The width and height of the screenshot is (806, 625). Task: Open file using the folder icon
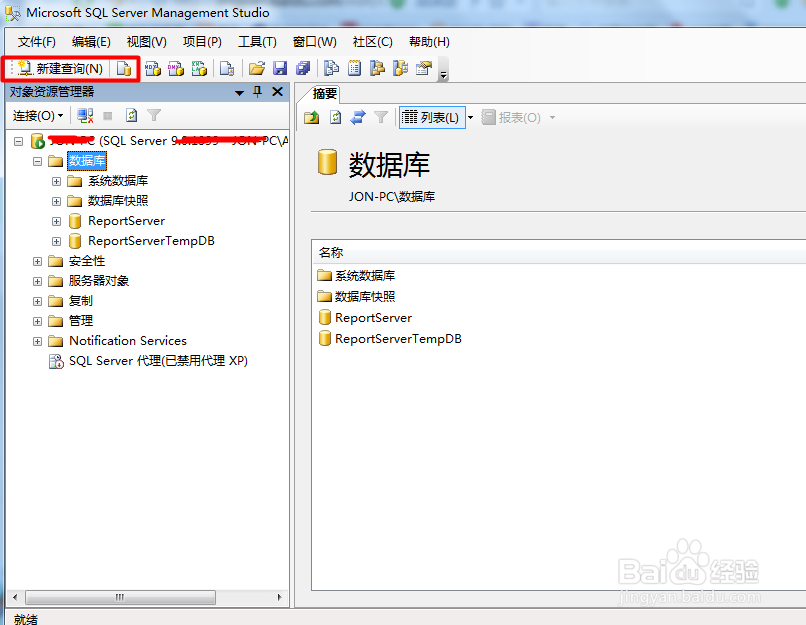point(257,68)
